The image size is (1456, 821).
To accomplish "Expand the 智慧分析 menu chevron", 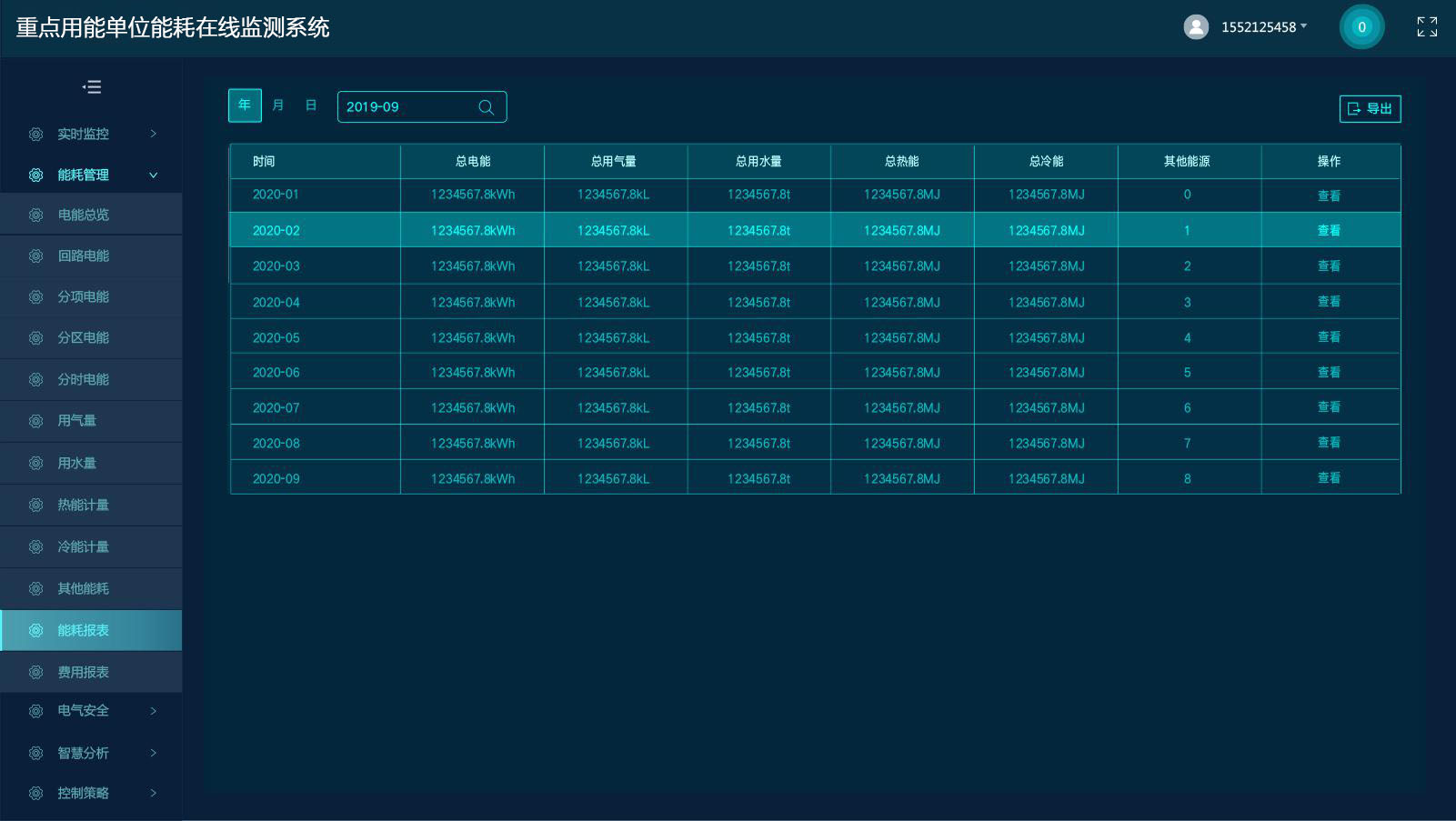I will [x=153, y=753].
